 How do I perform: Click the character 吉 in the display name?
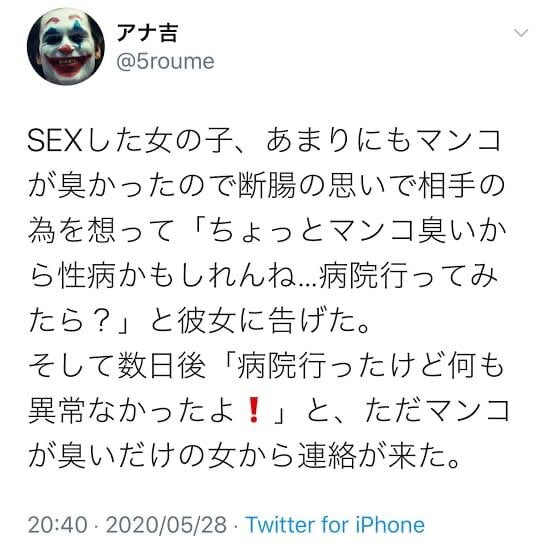(168, 33)
